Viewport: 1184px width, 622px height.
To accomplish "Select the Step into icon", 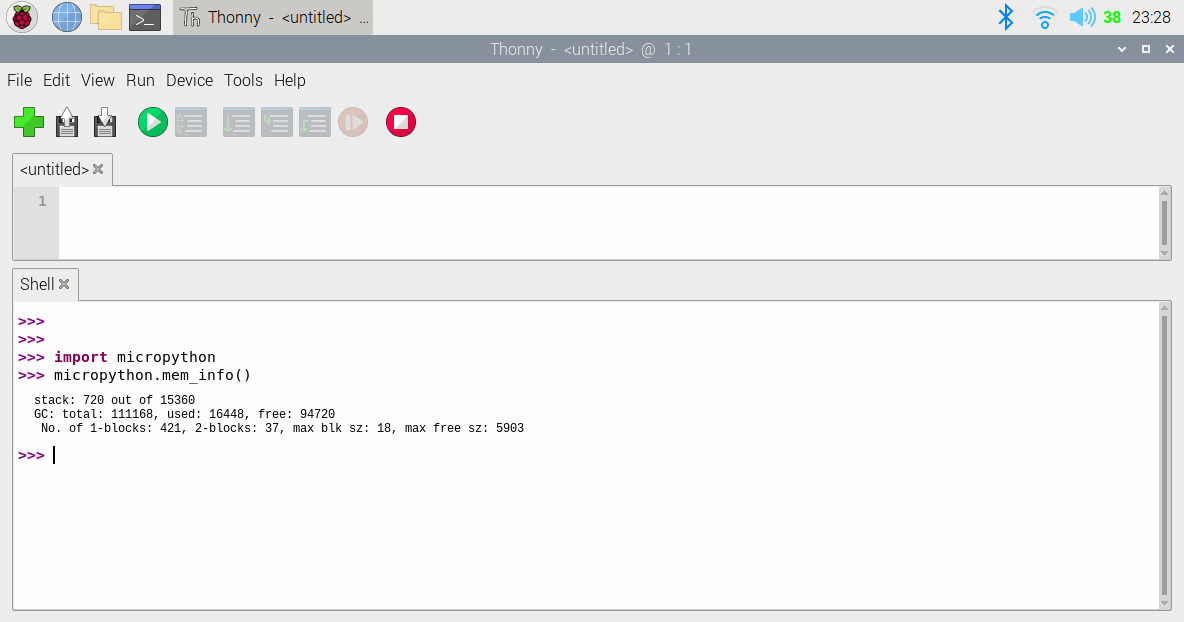I will point(277,122).
